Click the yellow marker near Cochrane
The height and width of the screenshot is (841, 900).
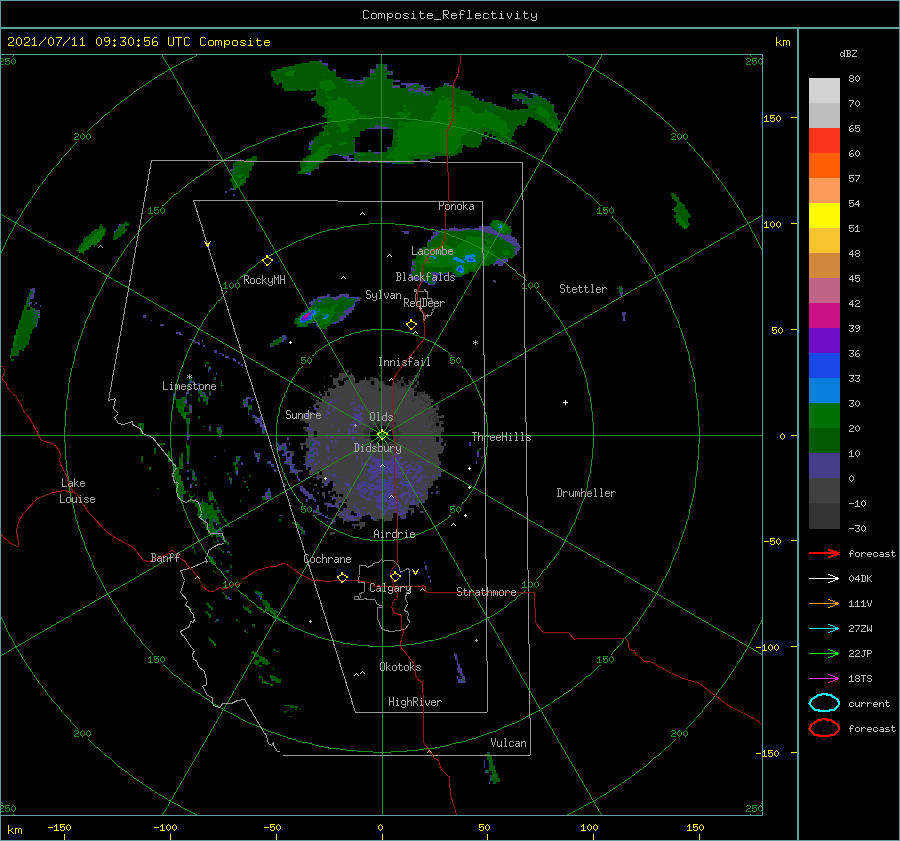click(342, 577)
